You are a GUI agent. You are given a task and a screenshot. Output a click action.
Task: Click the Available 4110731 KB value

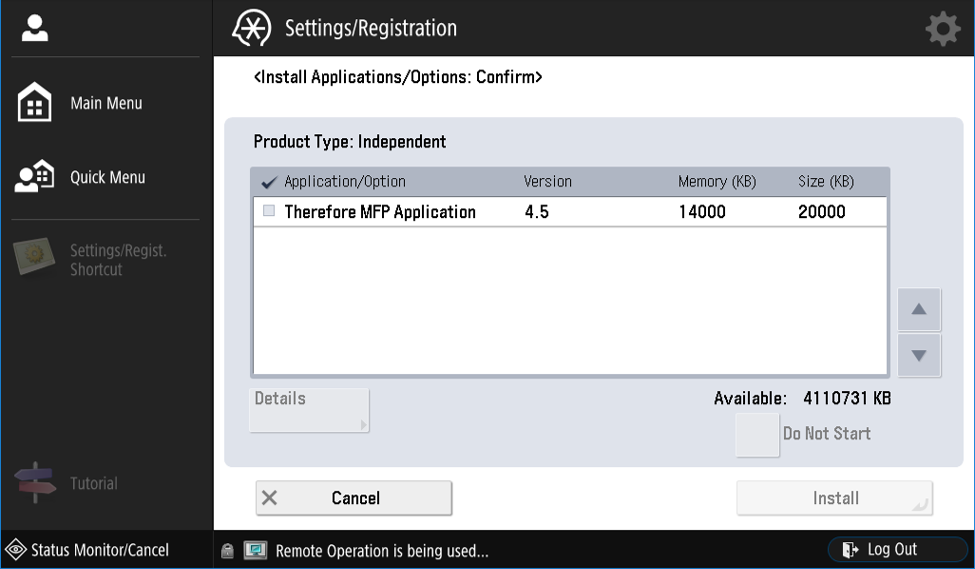pyautogui.click(x=846, y=398)
